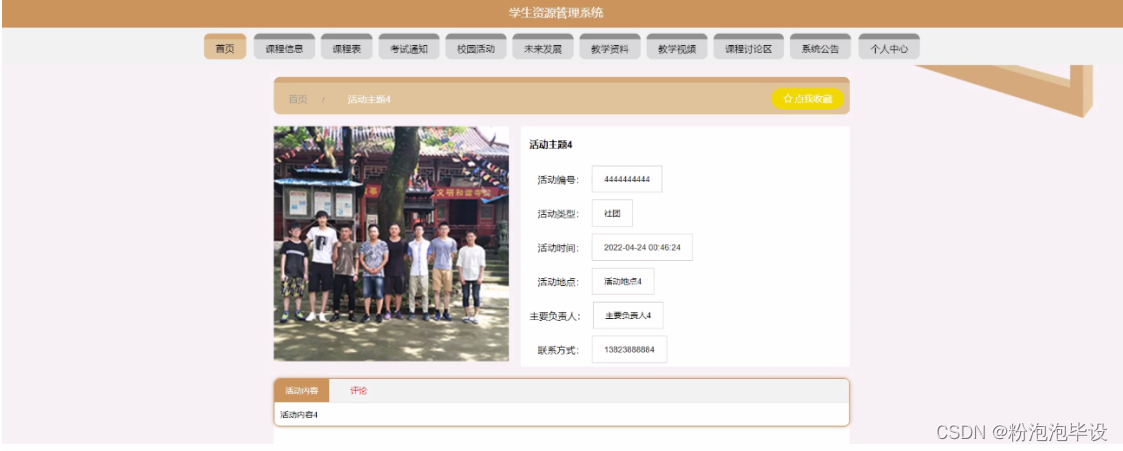Click the star icon on 点我收藏
Viewport: 1123px width, 451px height.
(787, 99)
